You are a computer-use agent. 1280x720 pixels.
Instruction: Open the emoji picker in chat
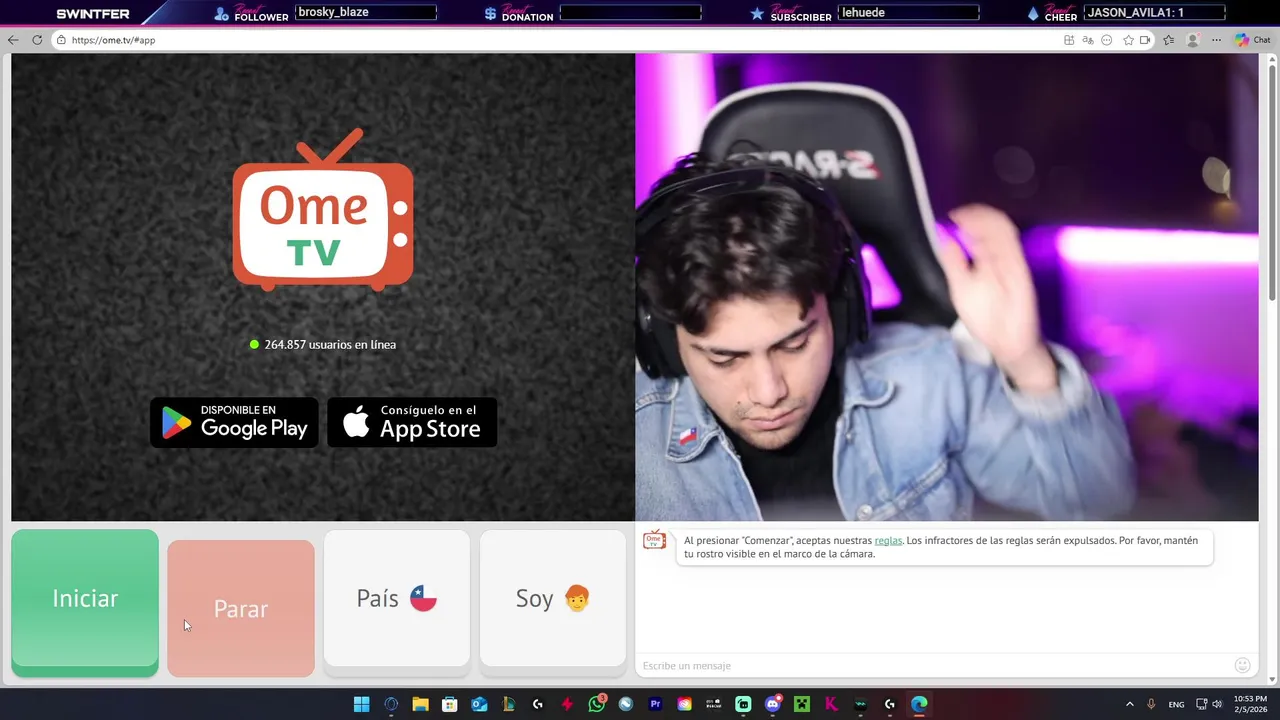pos(1243,665)
